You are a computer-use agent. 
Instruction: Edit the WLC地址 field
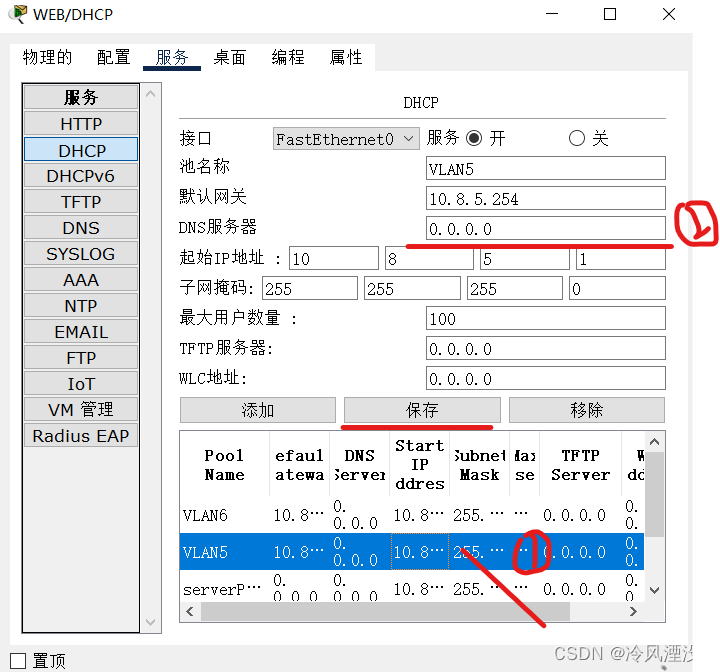546,378
